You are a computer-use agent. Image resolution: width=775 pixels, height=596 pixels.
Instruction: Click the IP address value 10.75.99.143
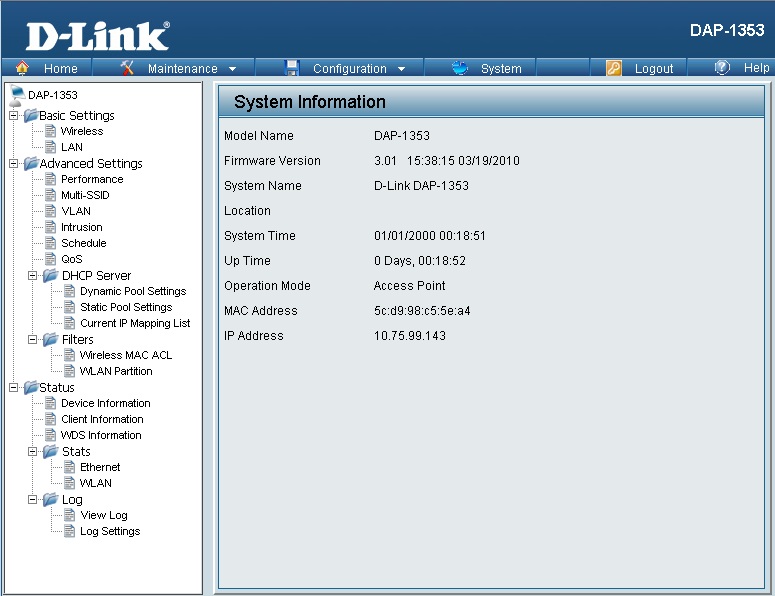click(410, 336)
